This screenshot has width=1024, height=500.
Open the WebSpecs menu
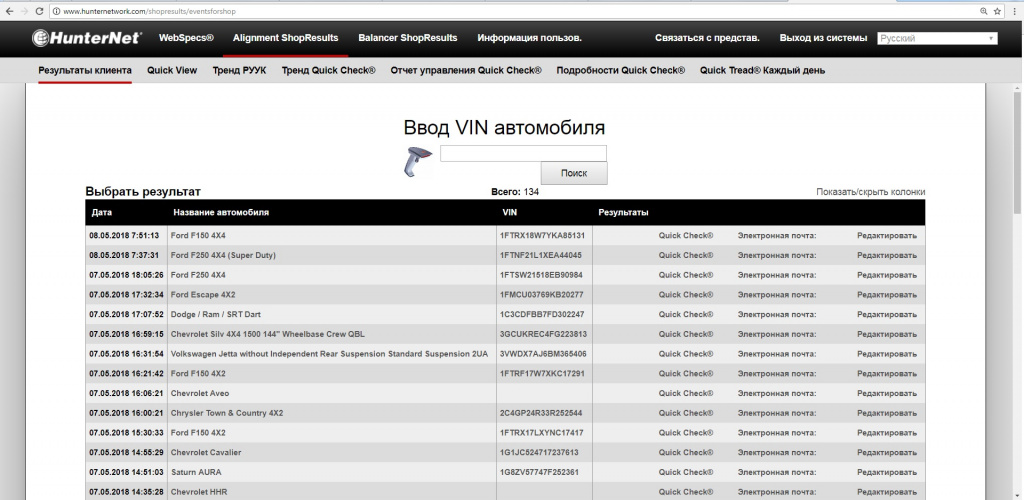click(186, 38)
